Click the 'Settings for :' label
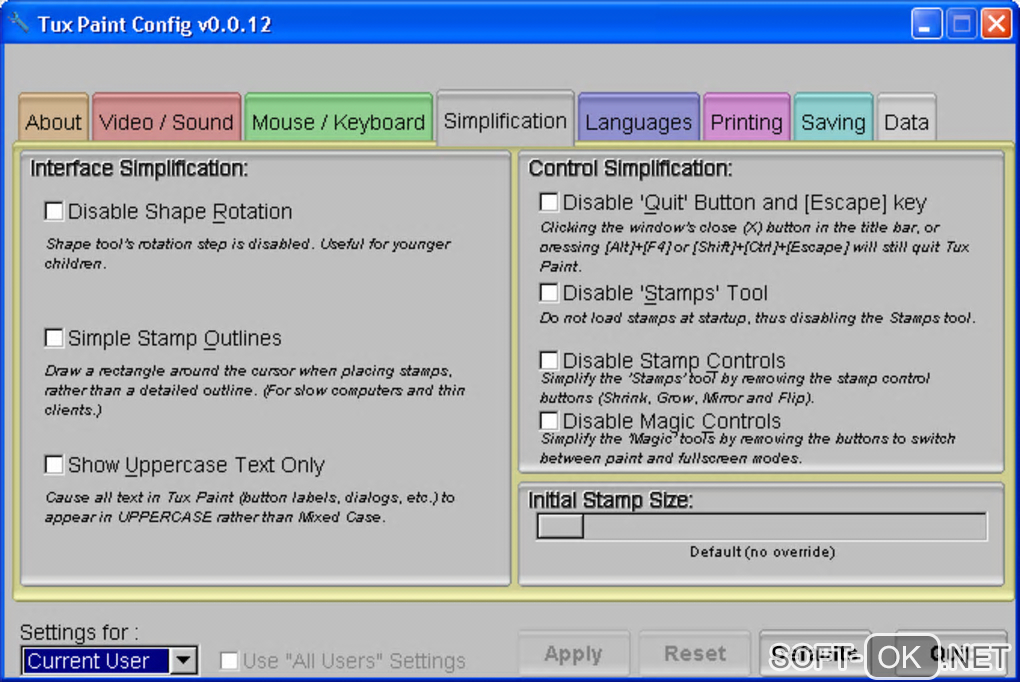The image size is (1020, 682). 79,632
